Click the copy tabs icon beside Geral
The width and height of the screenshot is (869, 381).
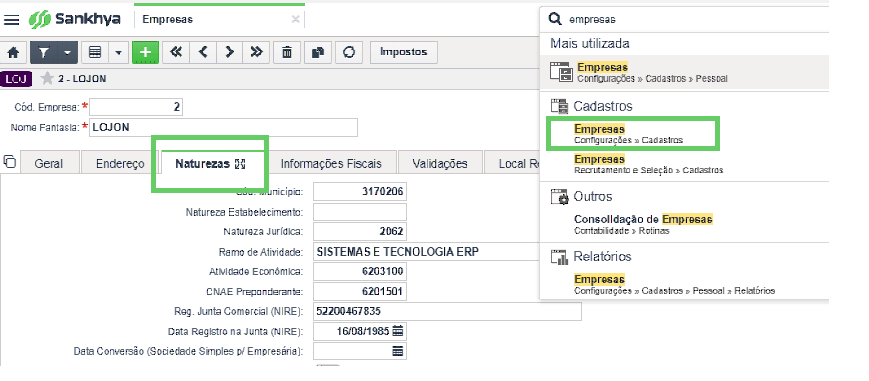tap(9, 161)
